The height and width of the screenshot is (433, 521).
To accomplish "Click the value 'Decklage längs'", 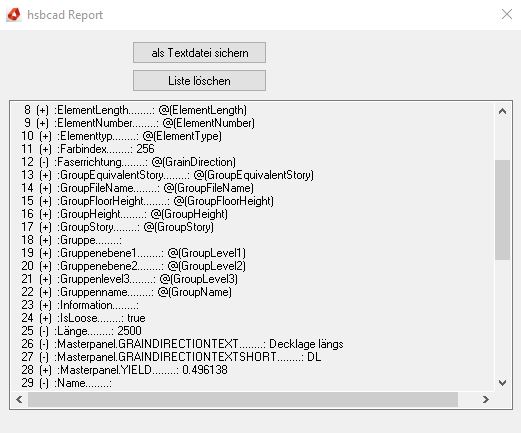I will 306,344.
